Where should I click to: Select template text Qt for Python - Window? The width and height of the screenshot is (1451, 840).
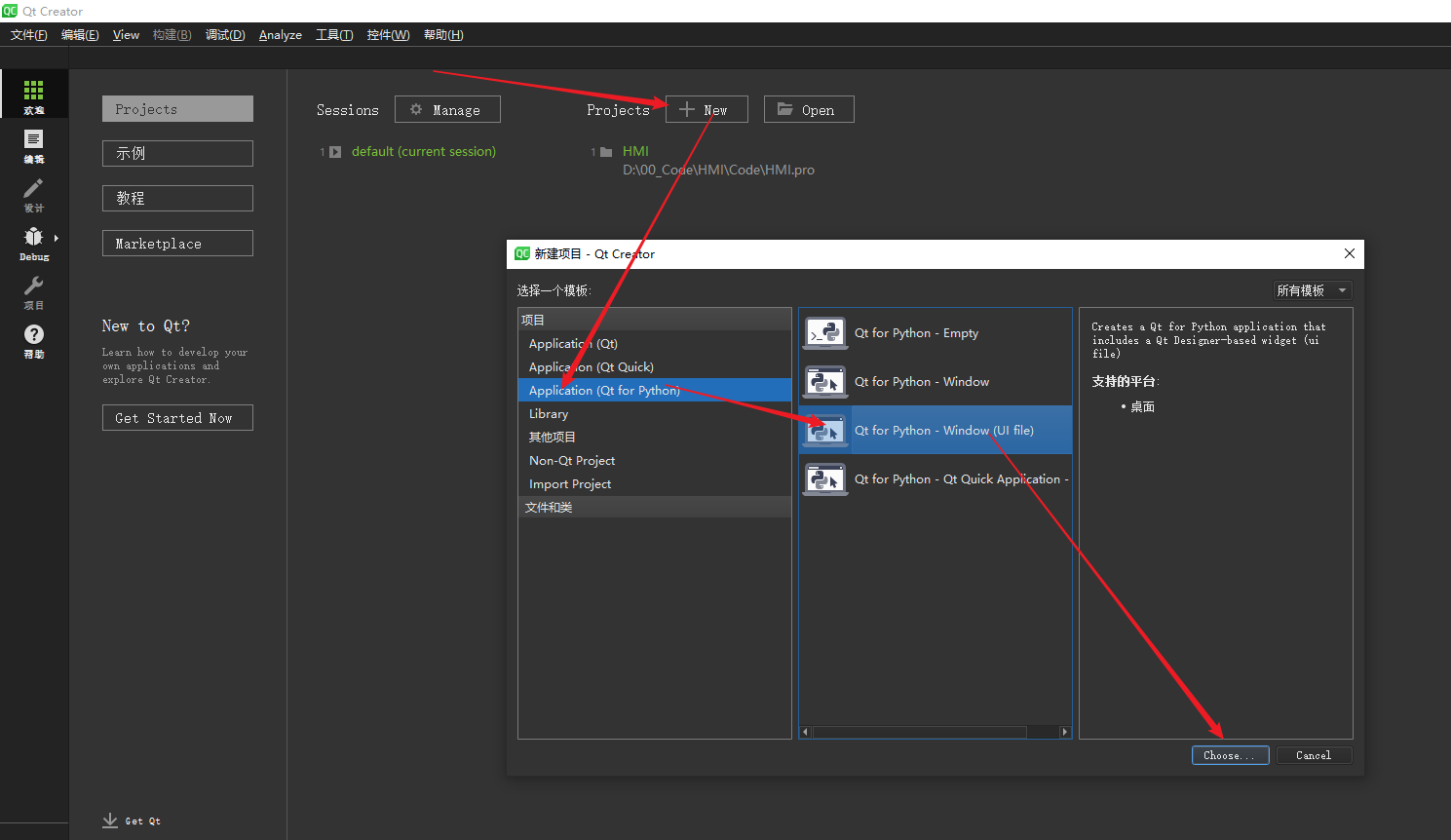(x=922, y=382)
